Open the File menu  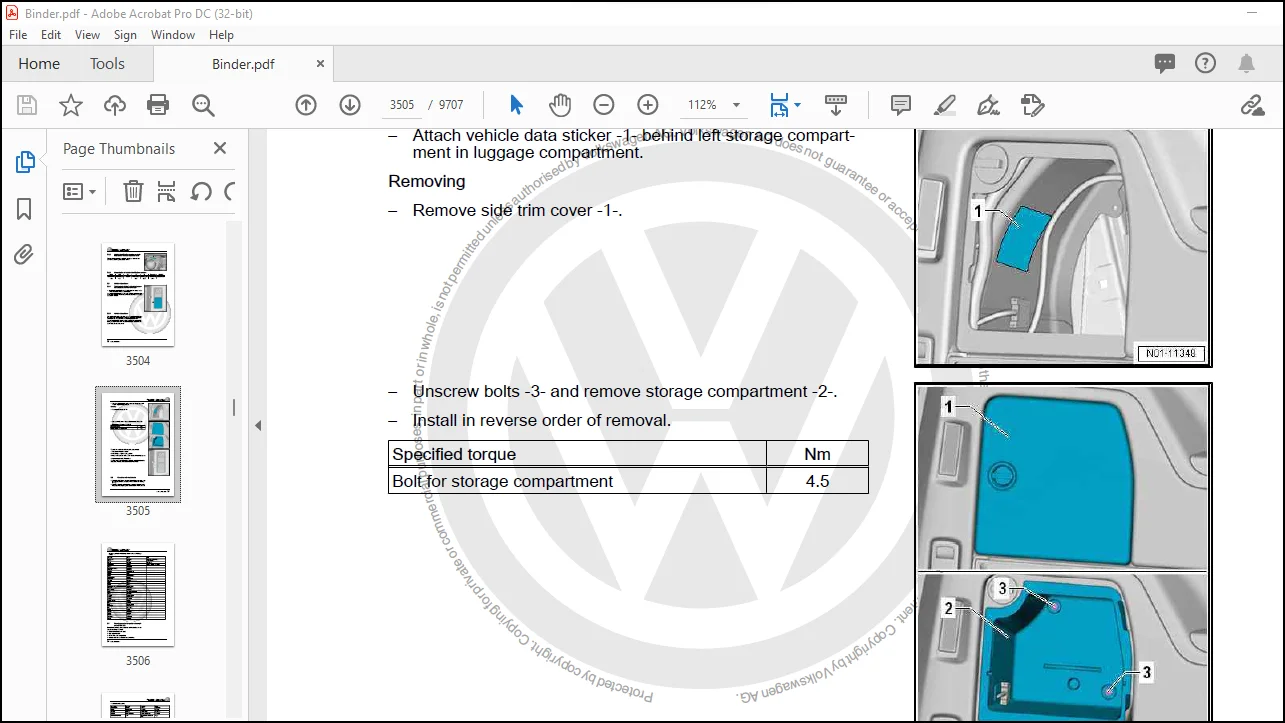point(18,34)
